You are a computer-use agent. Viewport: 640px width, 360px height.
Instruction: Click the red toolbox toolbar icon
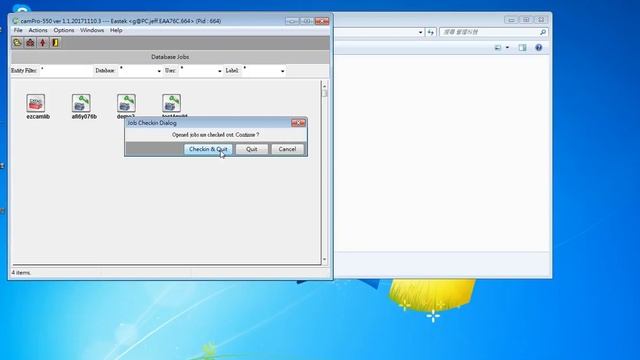point(30,42)
